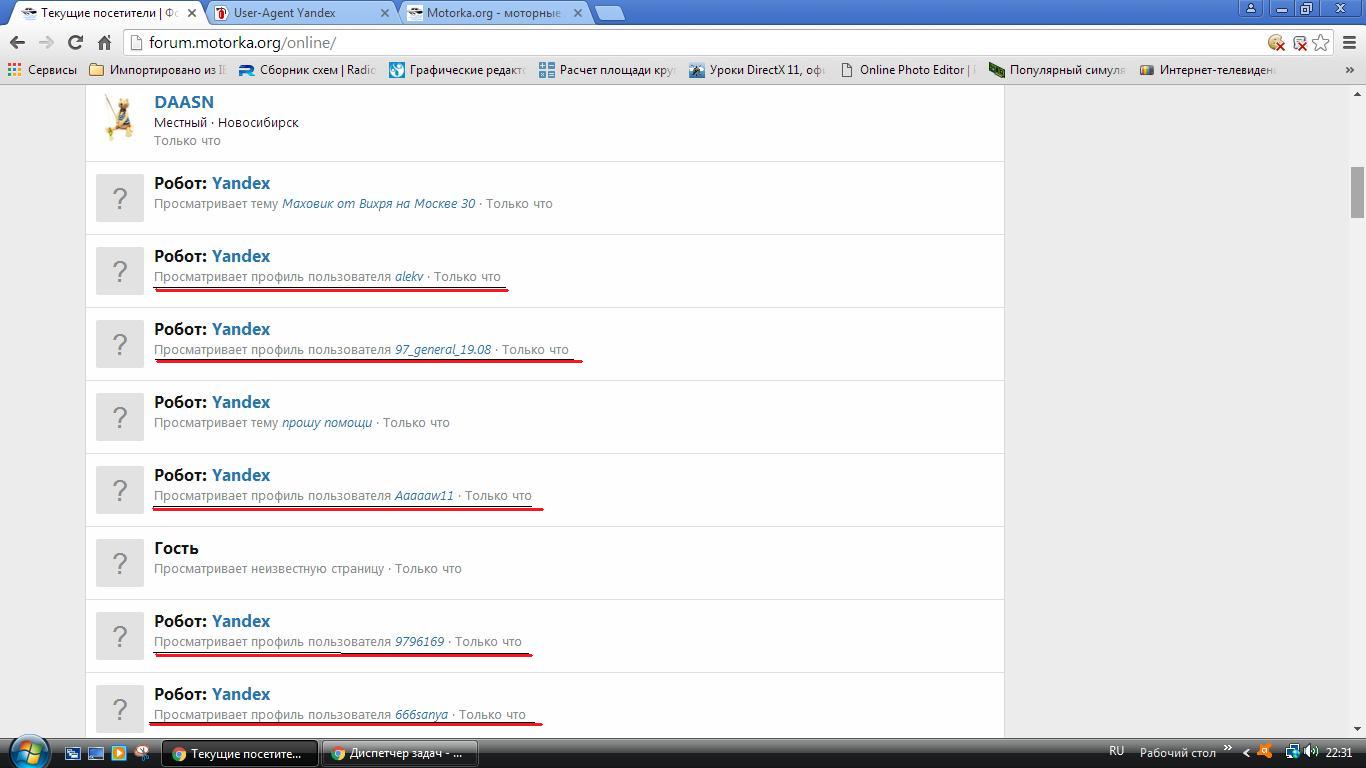Image resolution: width=1366 pixels, height=768 pixels.
Task: Close the User-Agent Yandex tab
Action: (385, 13)
